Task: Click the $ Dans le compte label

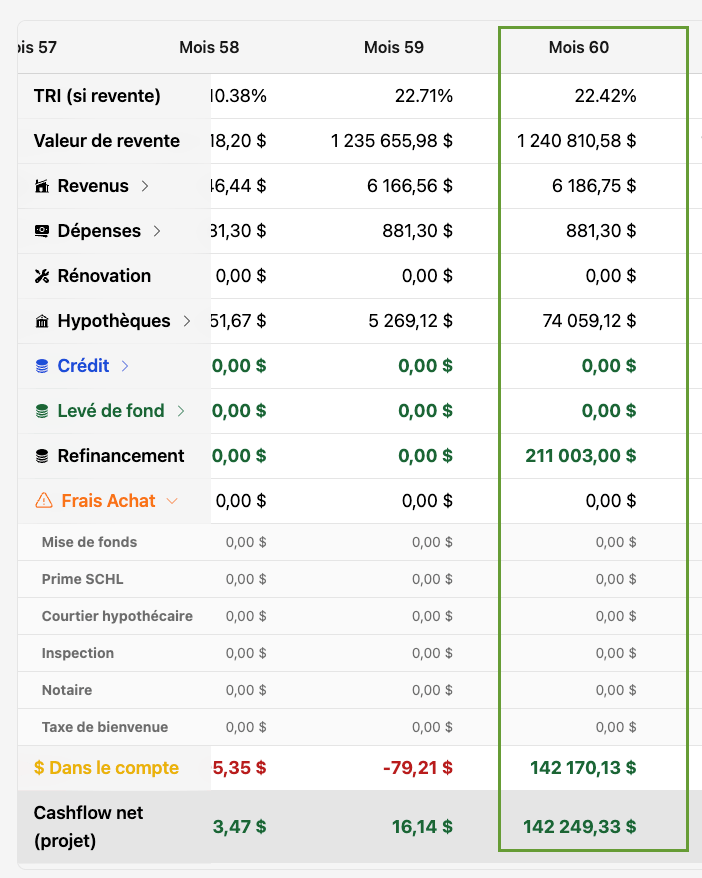Action: [106, 768]
